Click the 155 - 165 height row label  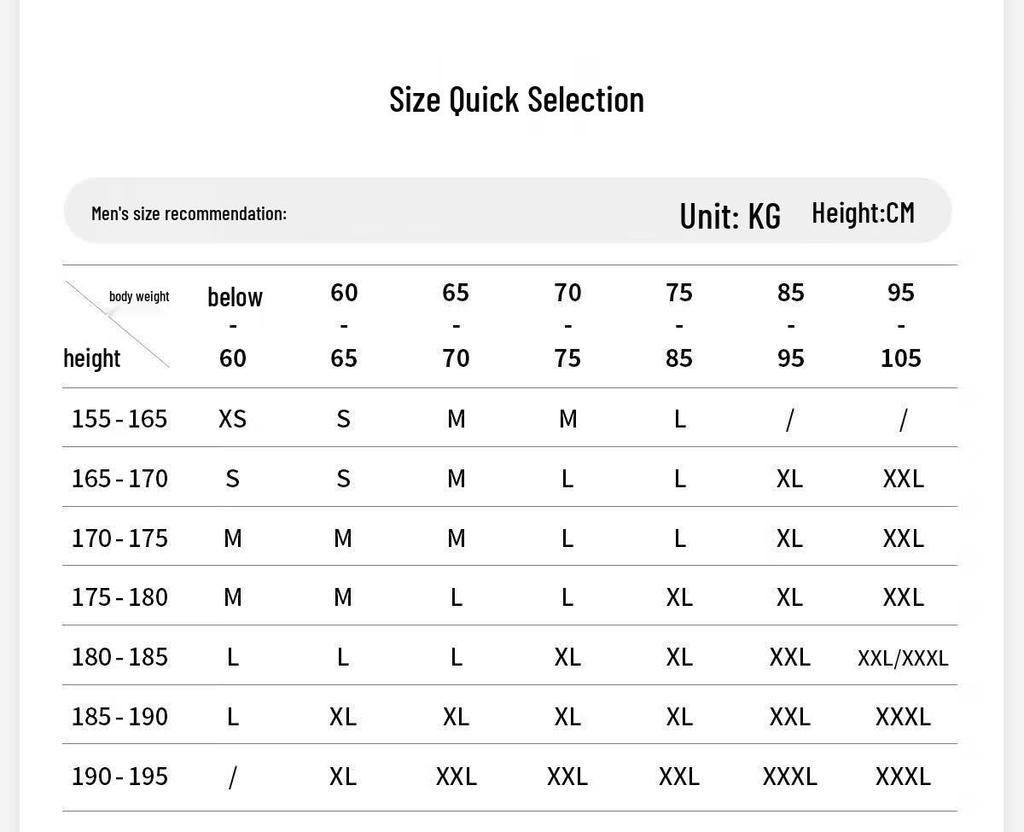click(x=120, y=419)
